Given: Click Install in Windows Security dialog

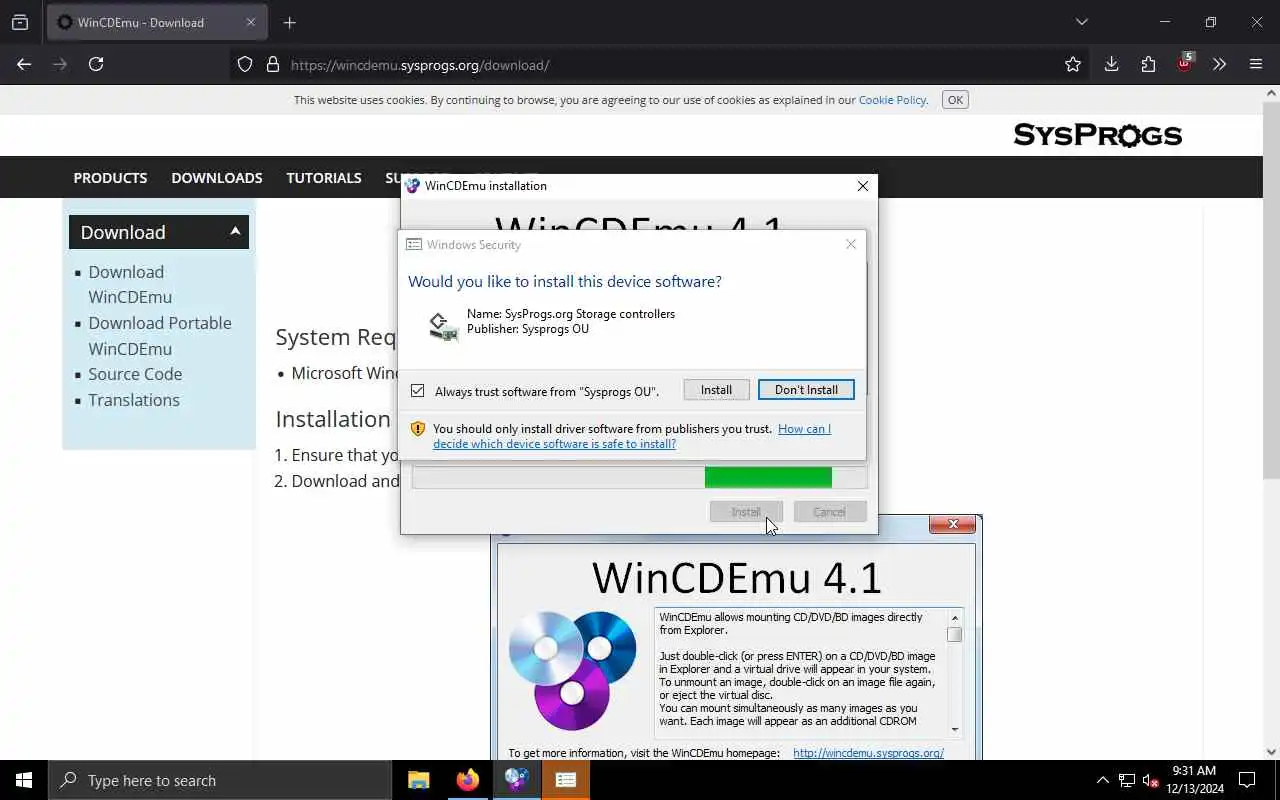Looking at the screenshot, I should click(716, 390).
